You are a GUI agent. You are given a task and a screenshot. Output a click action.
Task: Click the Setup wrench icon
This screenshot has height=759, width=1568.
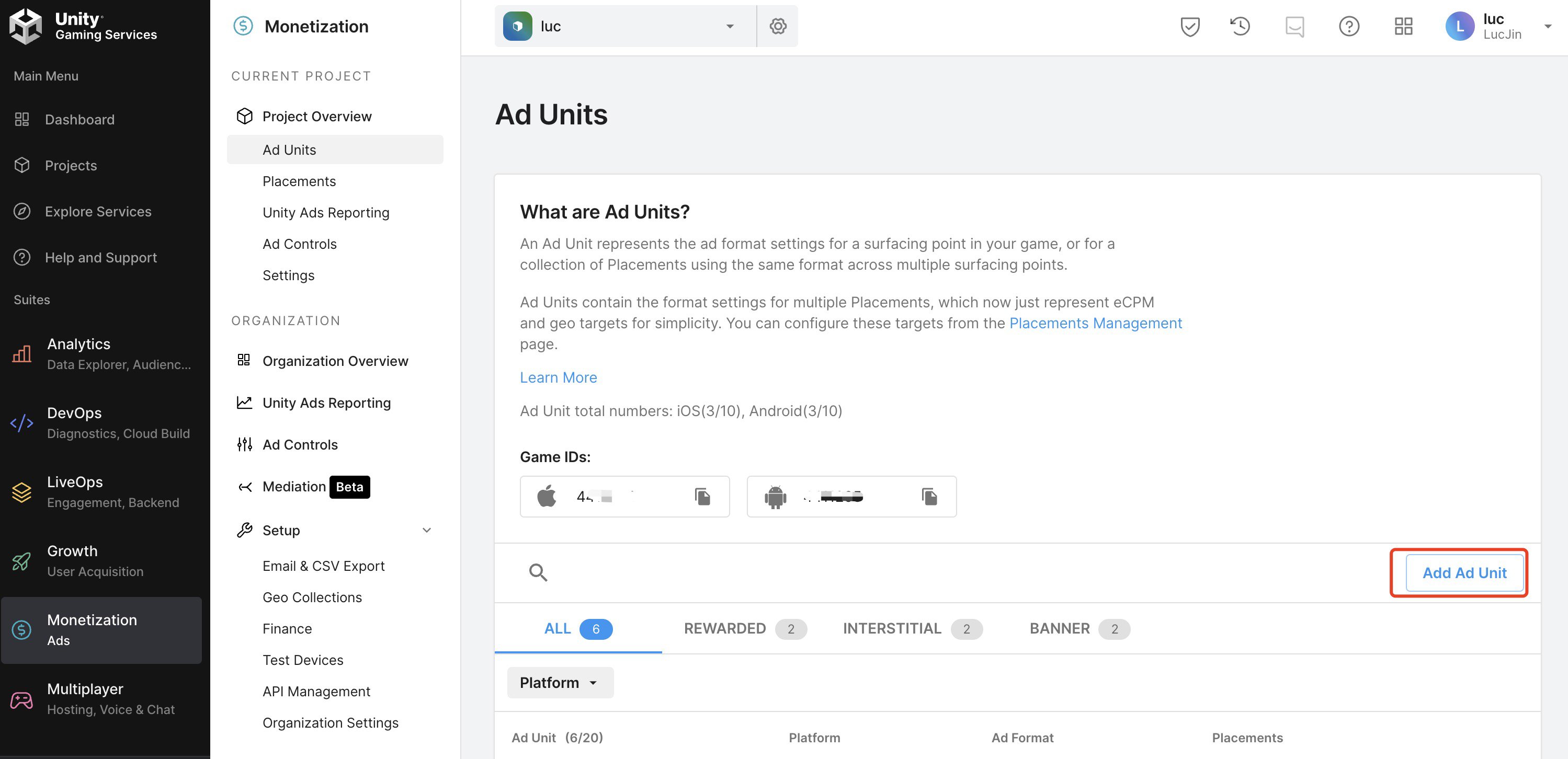click(x=244, y=530)
